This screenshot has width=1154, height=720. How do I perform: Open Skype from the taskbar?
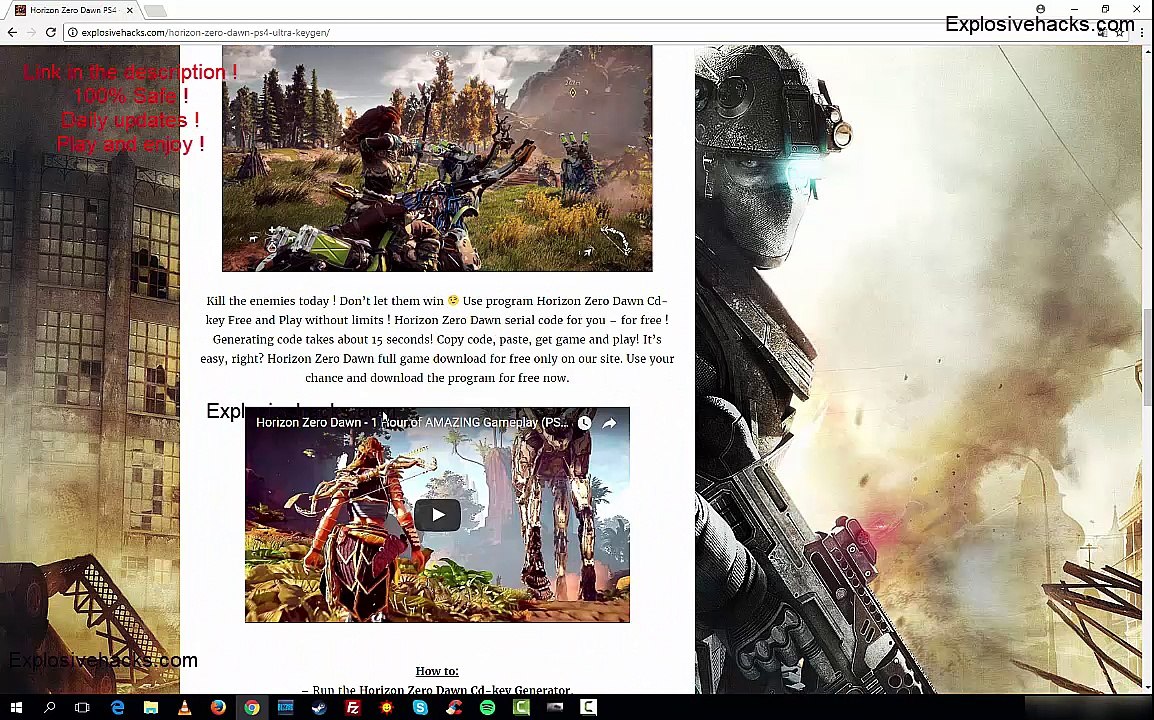click(420, 707)
